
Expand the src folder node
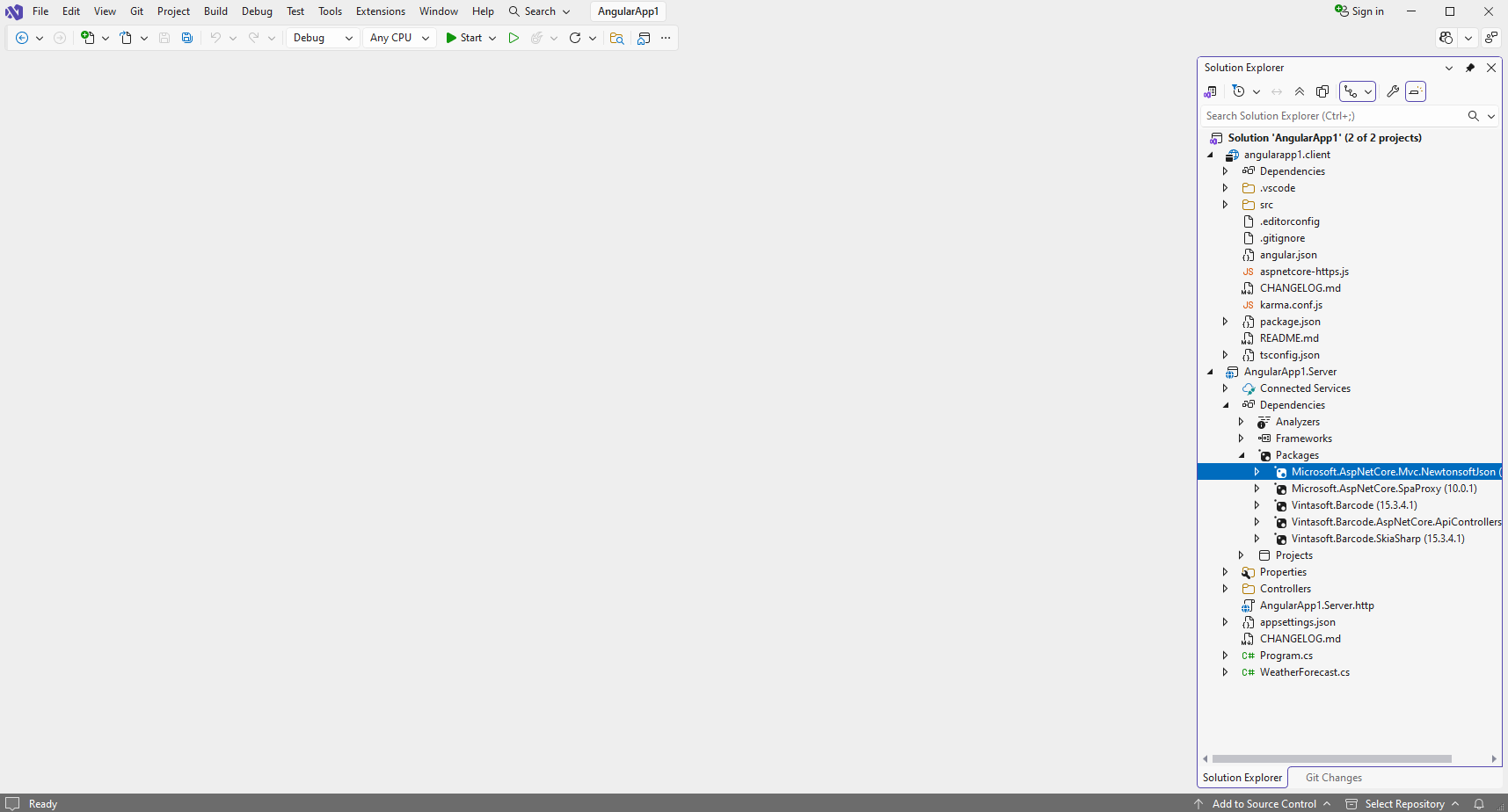pyautogui.click(x=1225, y=205)
